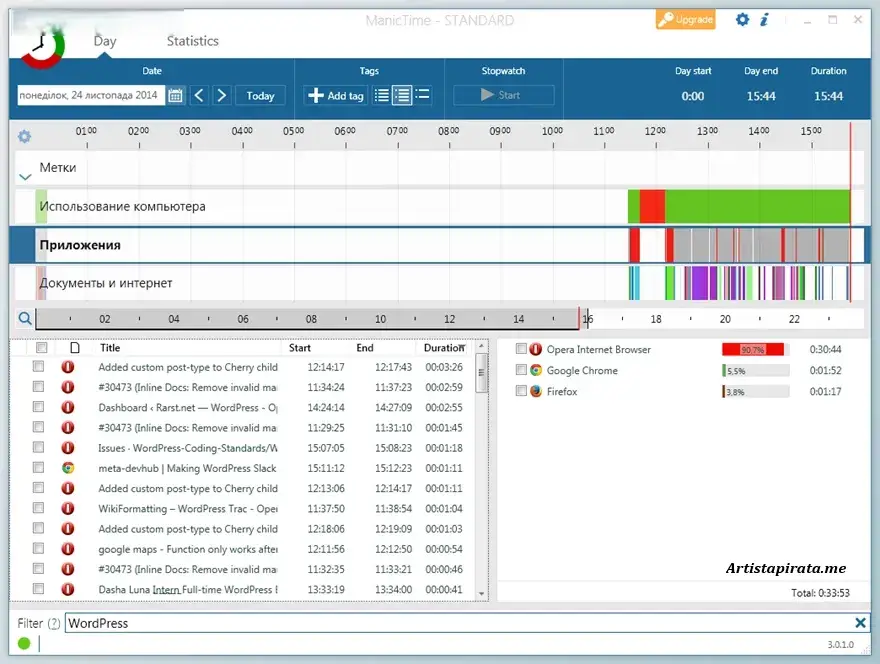Click timeline settings gear icon
This screenshot has width=880, height=664.
pyautogui.click(x=25, y=137)
